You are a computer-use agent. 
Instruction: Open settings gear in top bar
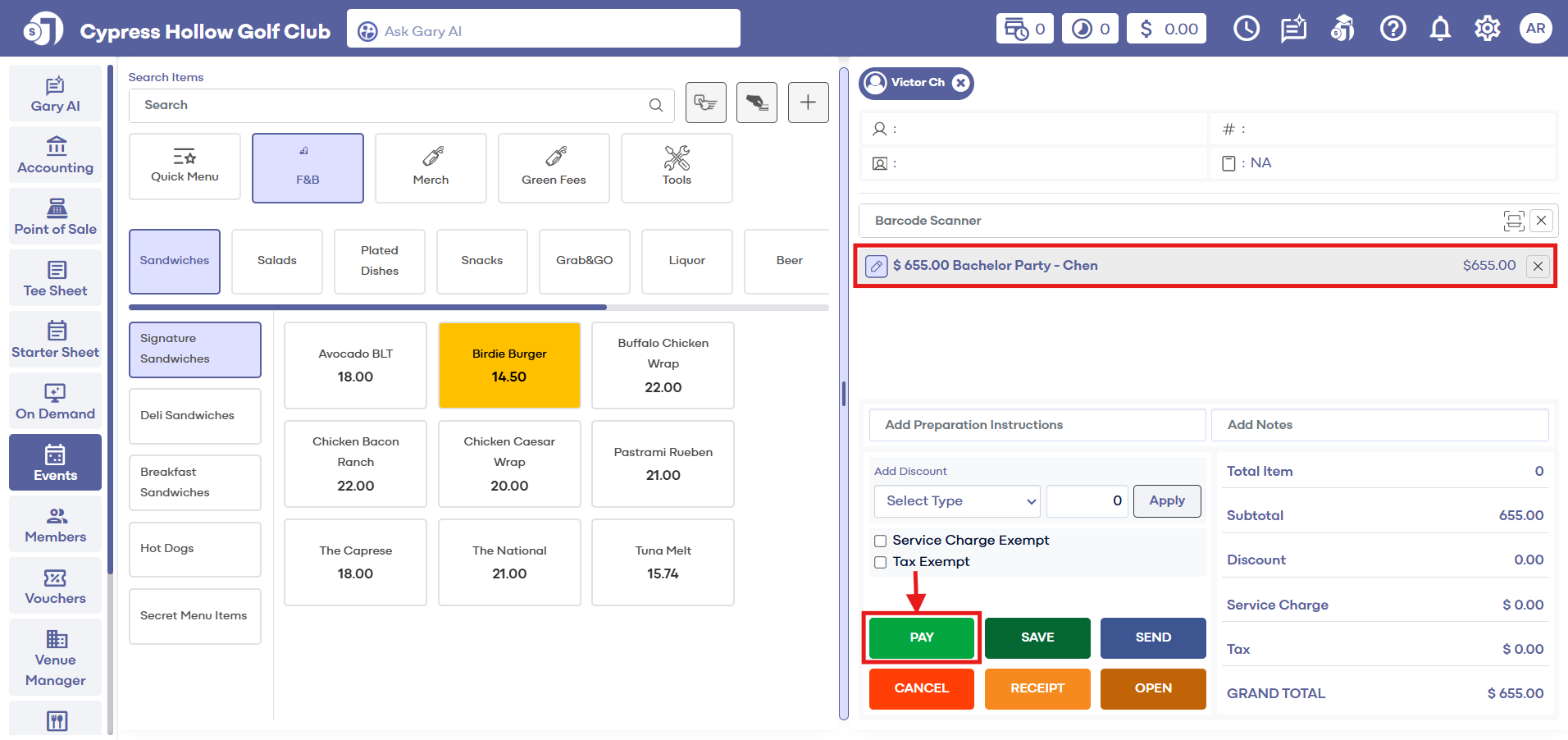click(1487, 29)
